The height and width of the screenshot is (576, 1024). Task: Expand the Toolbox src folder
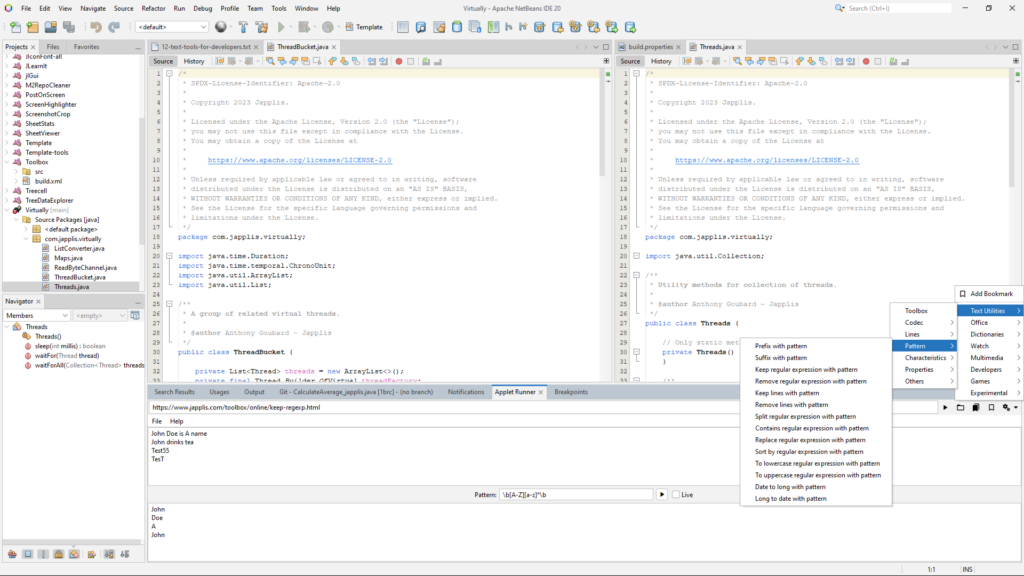click(16, 172)
